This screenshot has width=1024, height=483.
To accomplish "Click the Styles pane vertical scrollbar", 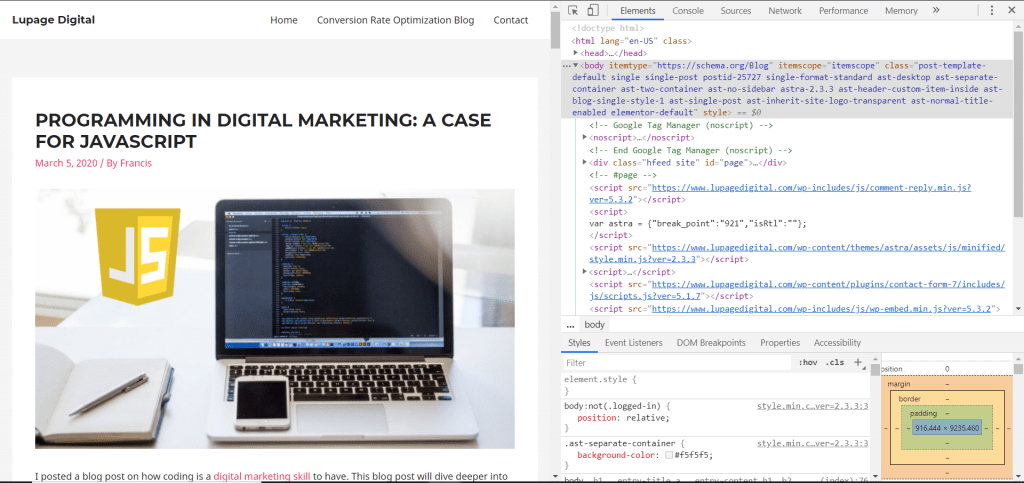I will [x=875, y=371].
